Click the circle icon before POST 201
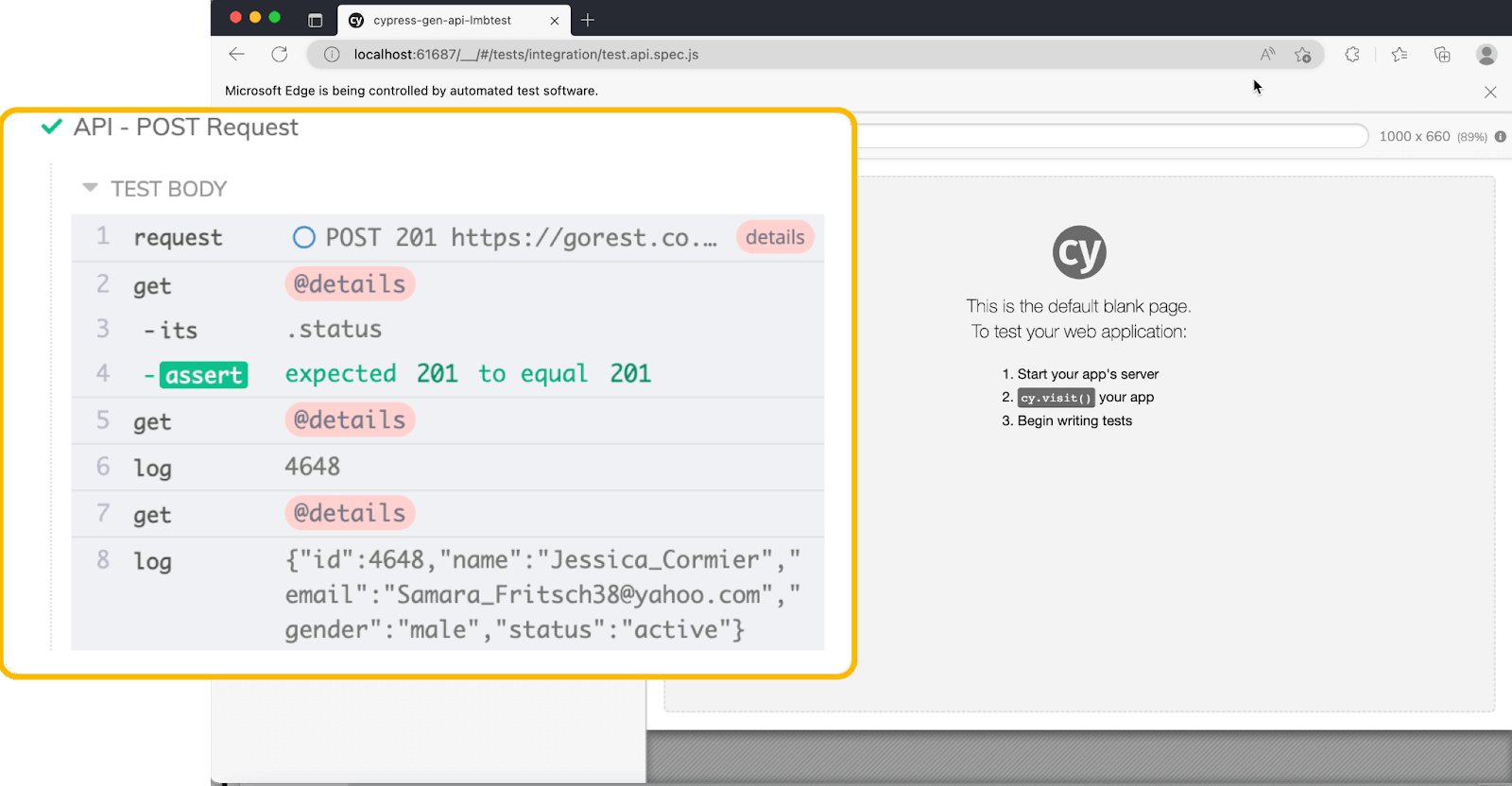 click(303, 237)
